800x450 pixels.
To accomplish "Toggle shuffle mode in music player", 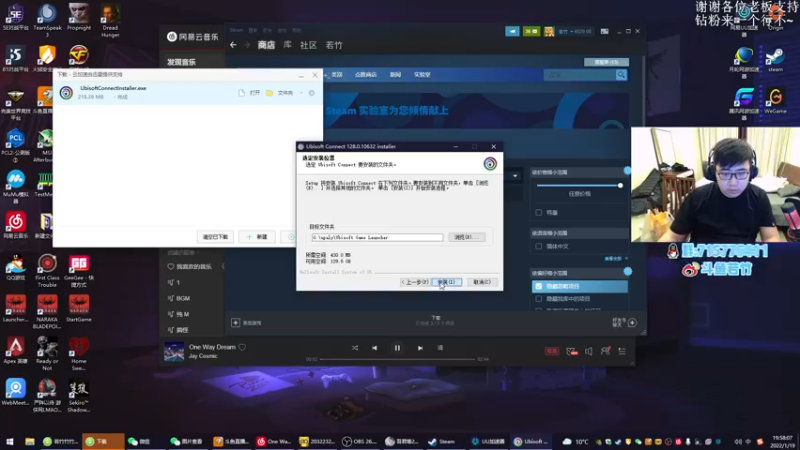I will (x=355, y=348).
